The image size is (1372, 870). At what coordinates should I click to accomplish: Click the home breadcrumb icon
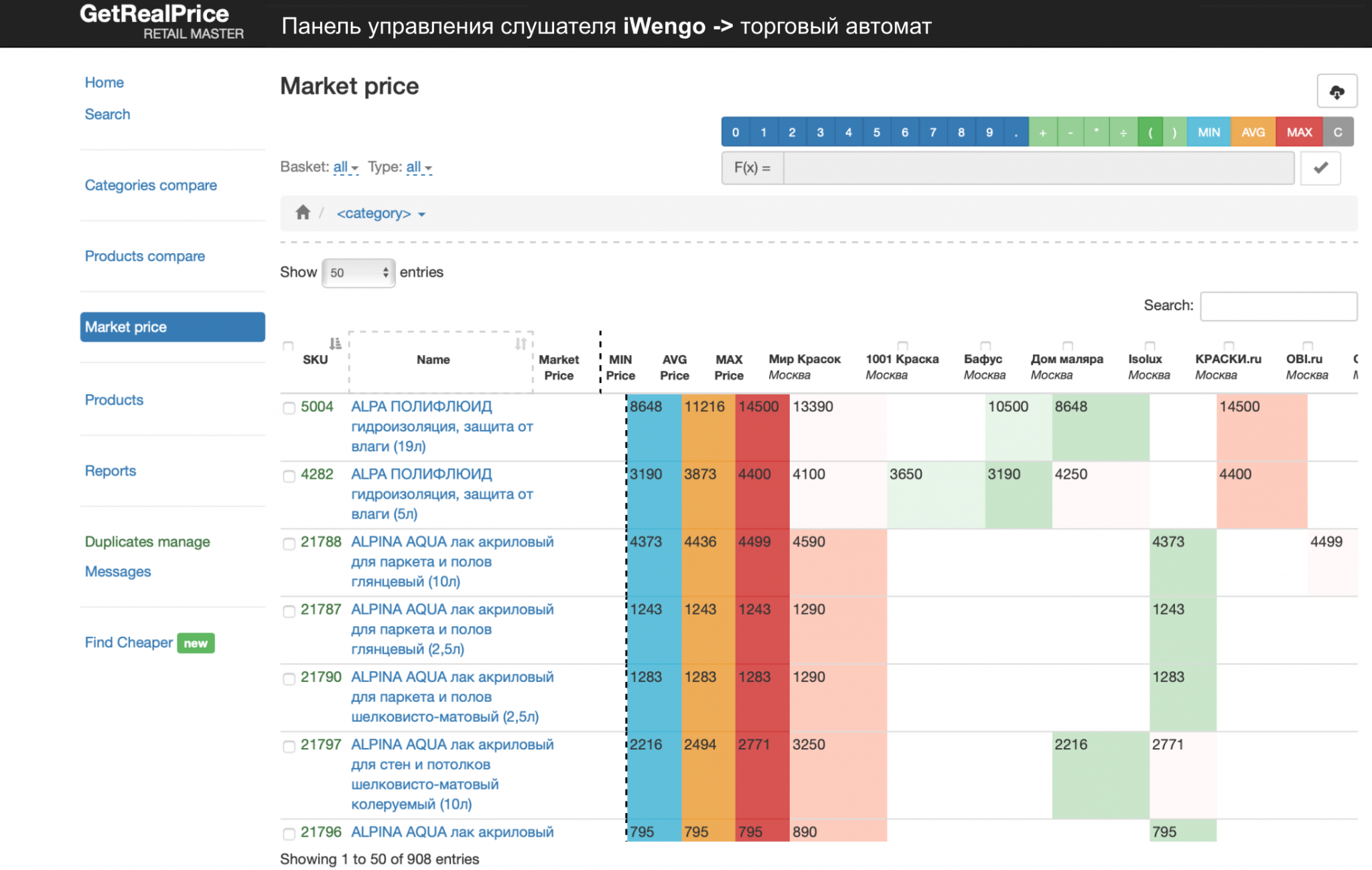[x=303, y=213]
